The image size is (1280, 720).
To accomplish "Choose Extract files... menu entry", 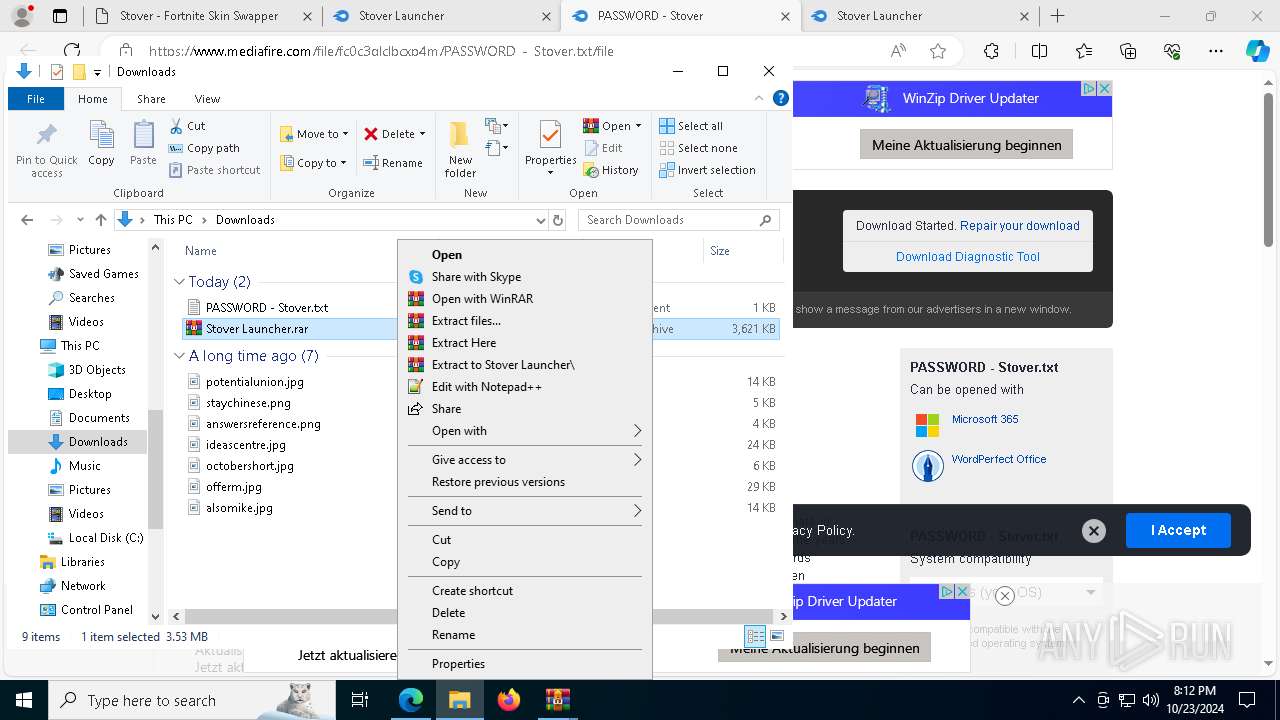I will click(525, 321).
